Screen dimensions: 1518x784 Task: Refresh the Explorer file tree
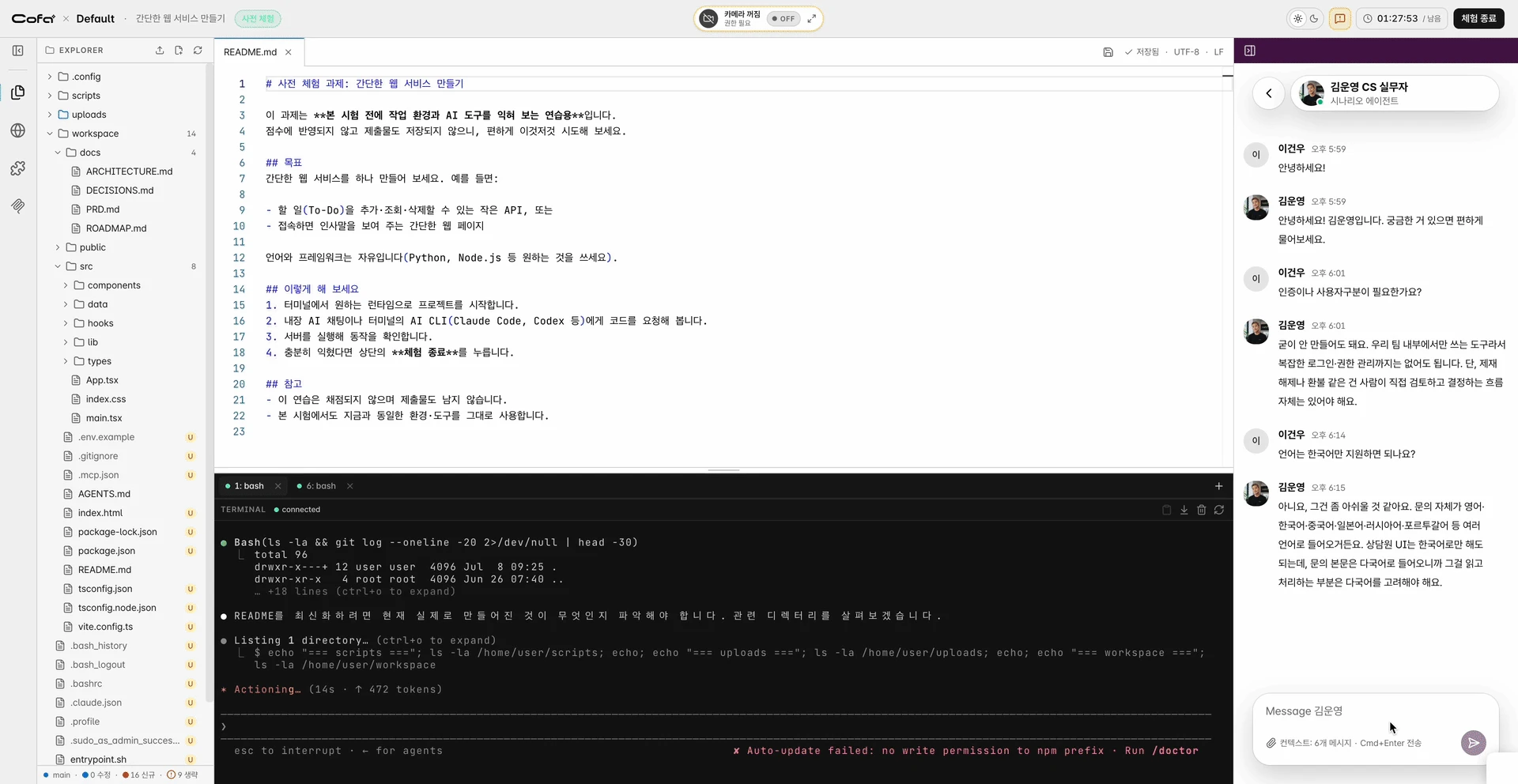click(198, 51)
